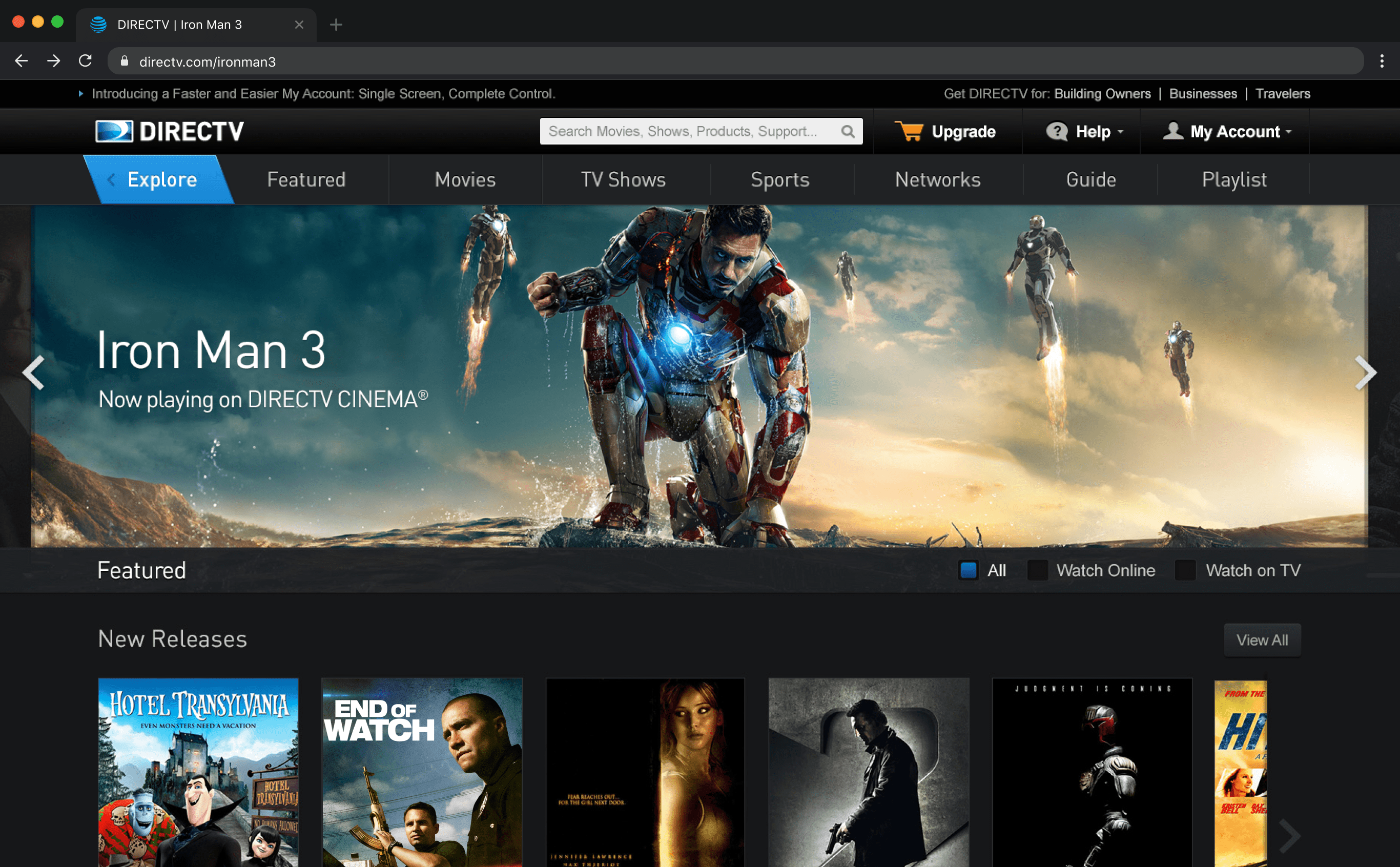Image resolution: width=1400 pixels, height=867 pixels.
Task: Click the directv.com/ironman3 address bar
Action: pos(735,61)
